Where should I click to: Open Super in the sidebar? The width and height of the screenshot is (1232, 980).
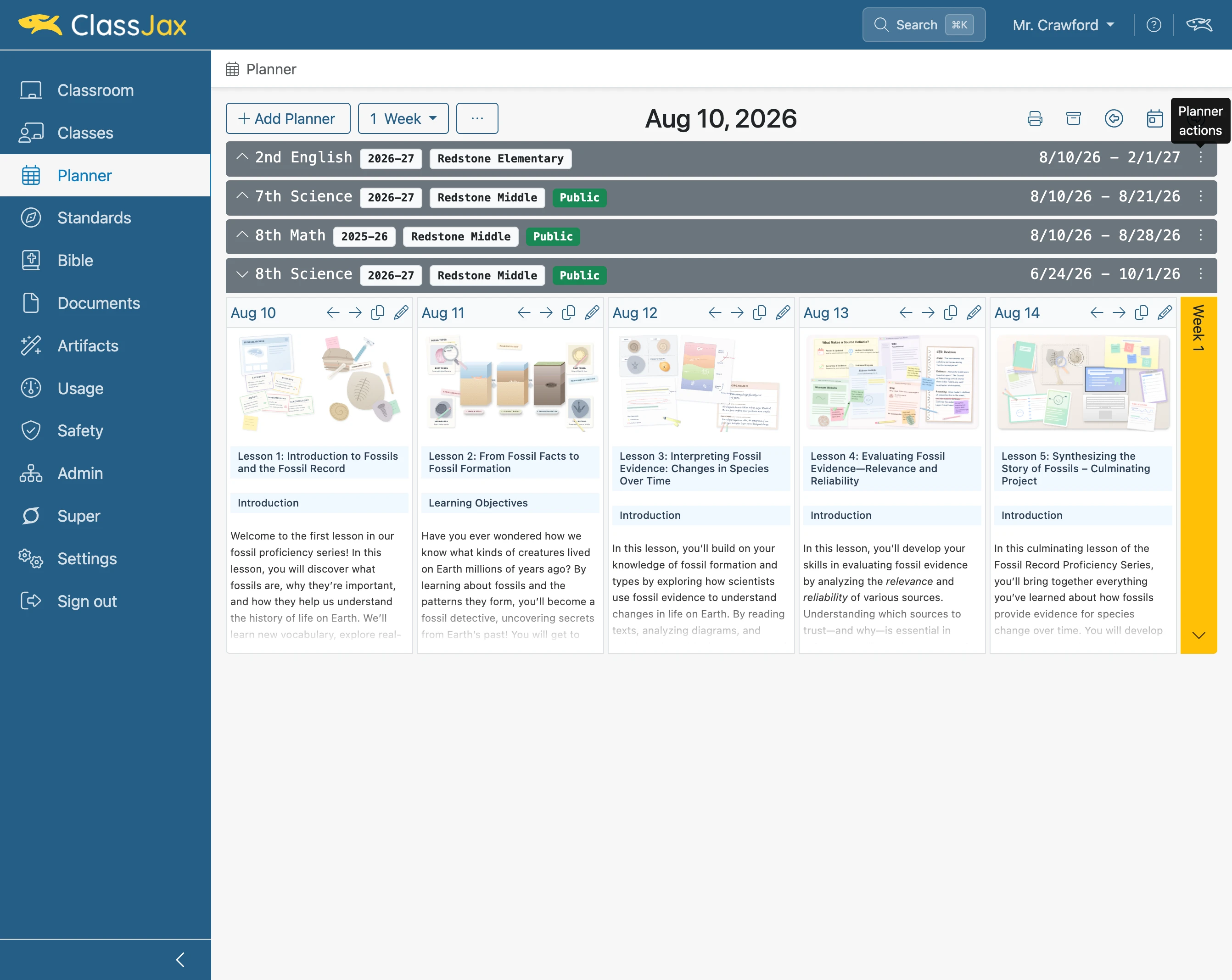click(105, 516)
